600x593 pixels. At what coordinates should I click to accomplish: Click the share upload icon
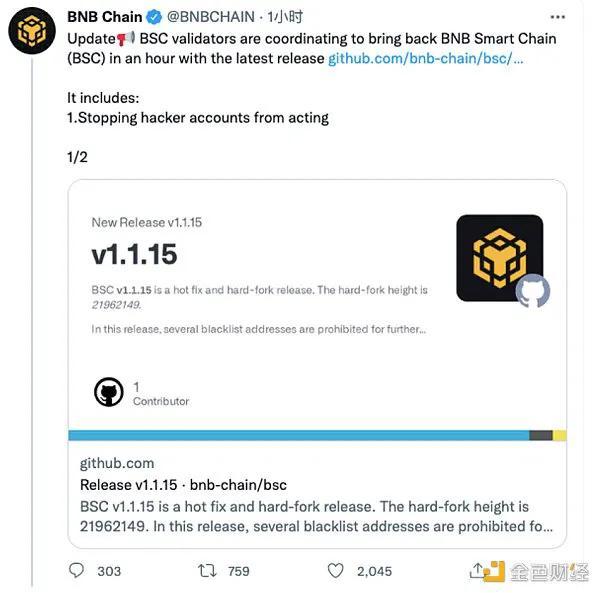(x=477, y=570)
